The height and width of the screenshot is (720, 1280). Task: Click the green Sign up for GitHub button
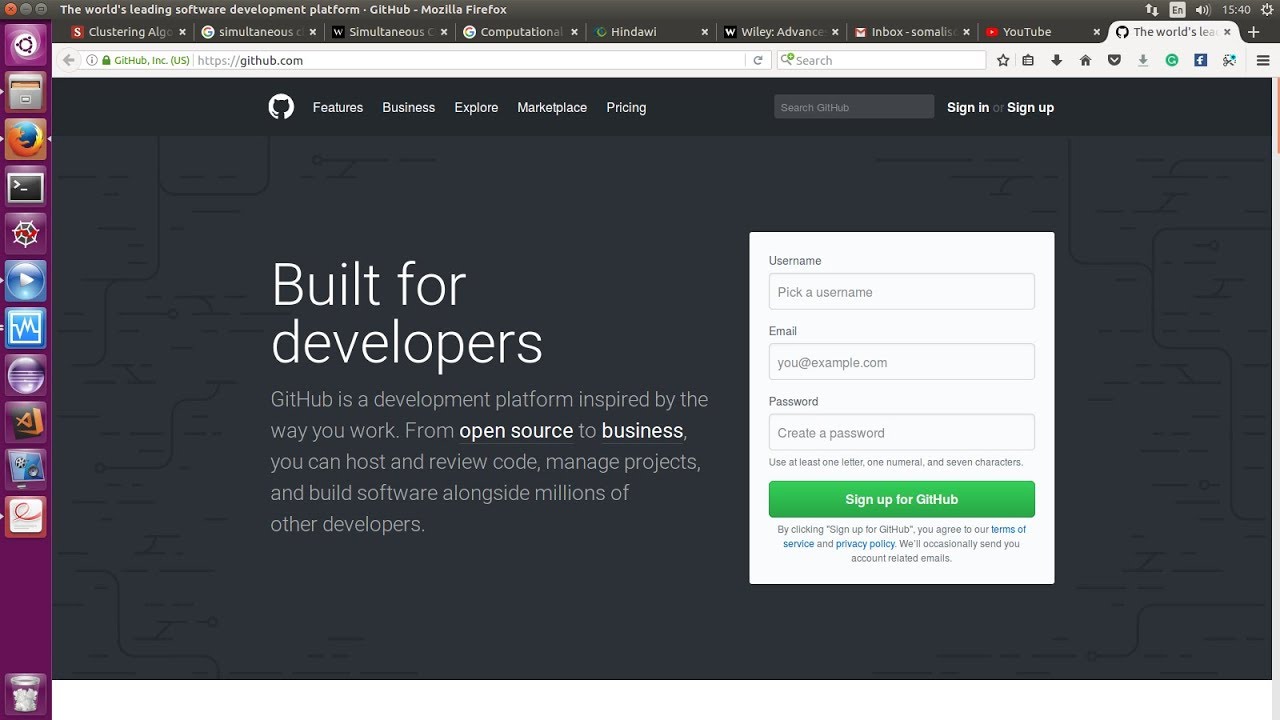[x=902, y=499]
